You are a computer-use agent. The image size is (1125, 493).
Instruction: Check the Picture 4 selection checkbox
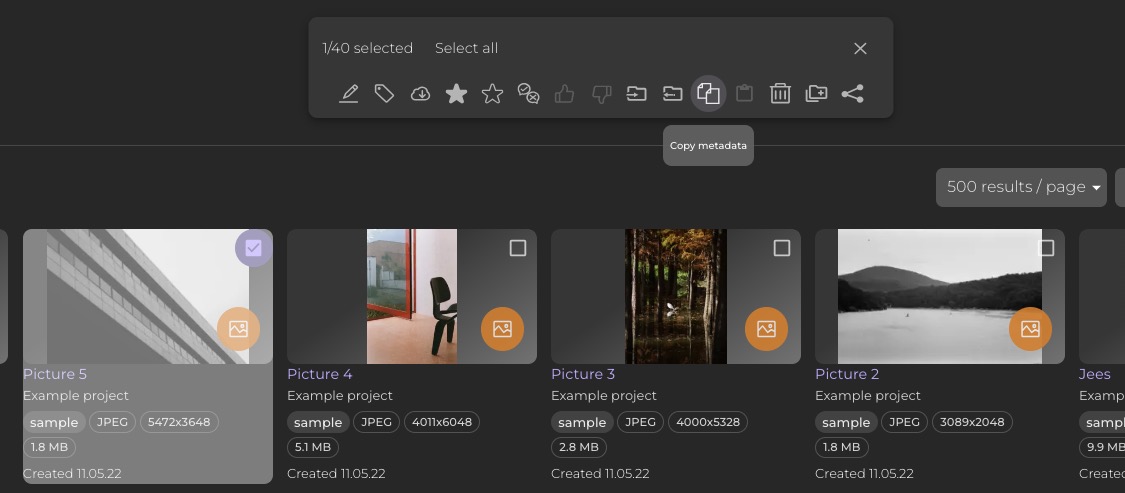[x=517, y=248]
